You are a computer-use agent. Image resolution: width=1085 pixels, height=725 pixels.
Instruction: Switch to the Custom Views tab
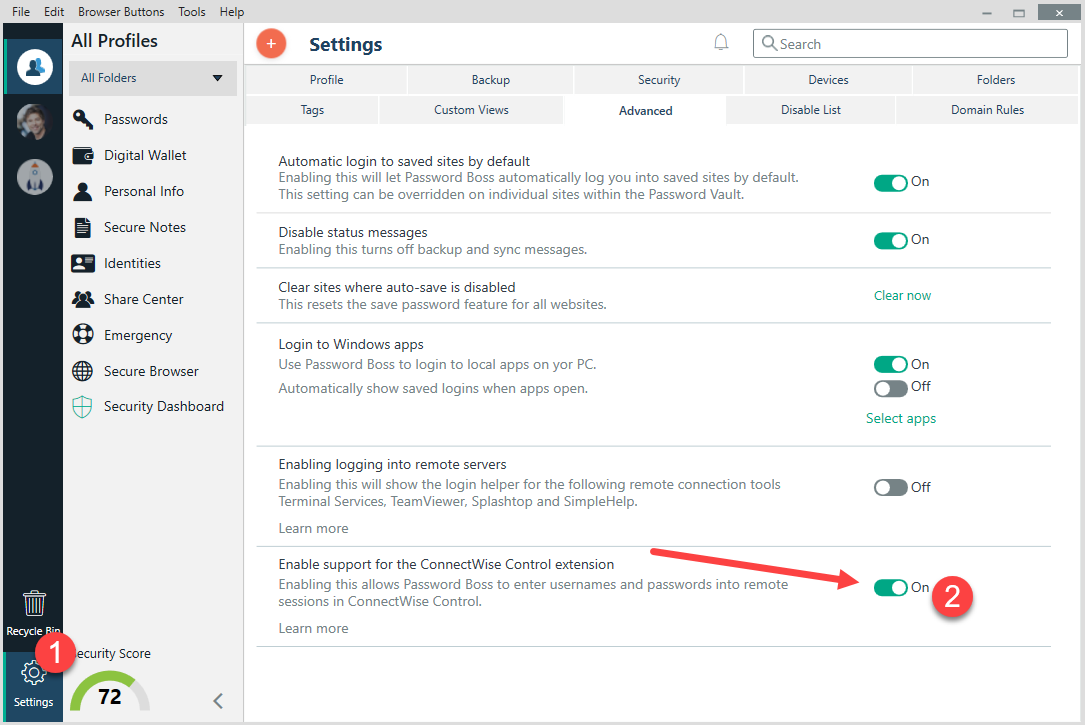(x=471, y=110)
